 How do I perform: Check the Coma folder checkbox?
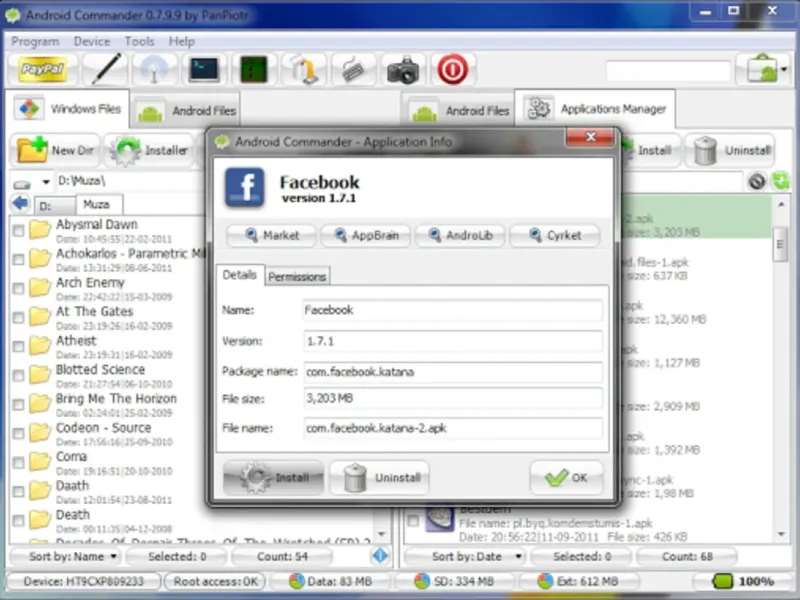(x=18, y=463)
